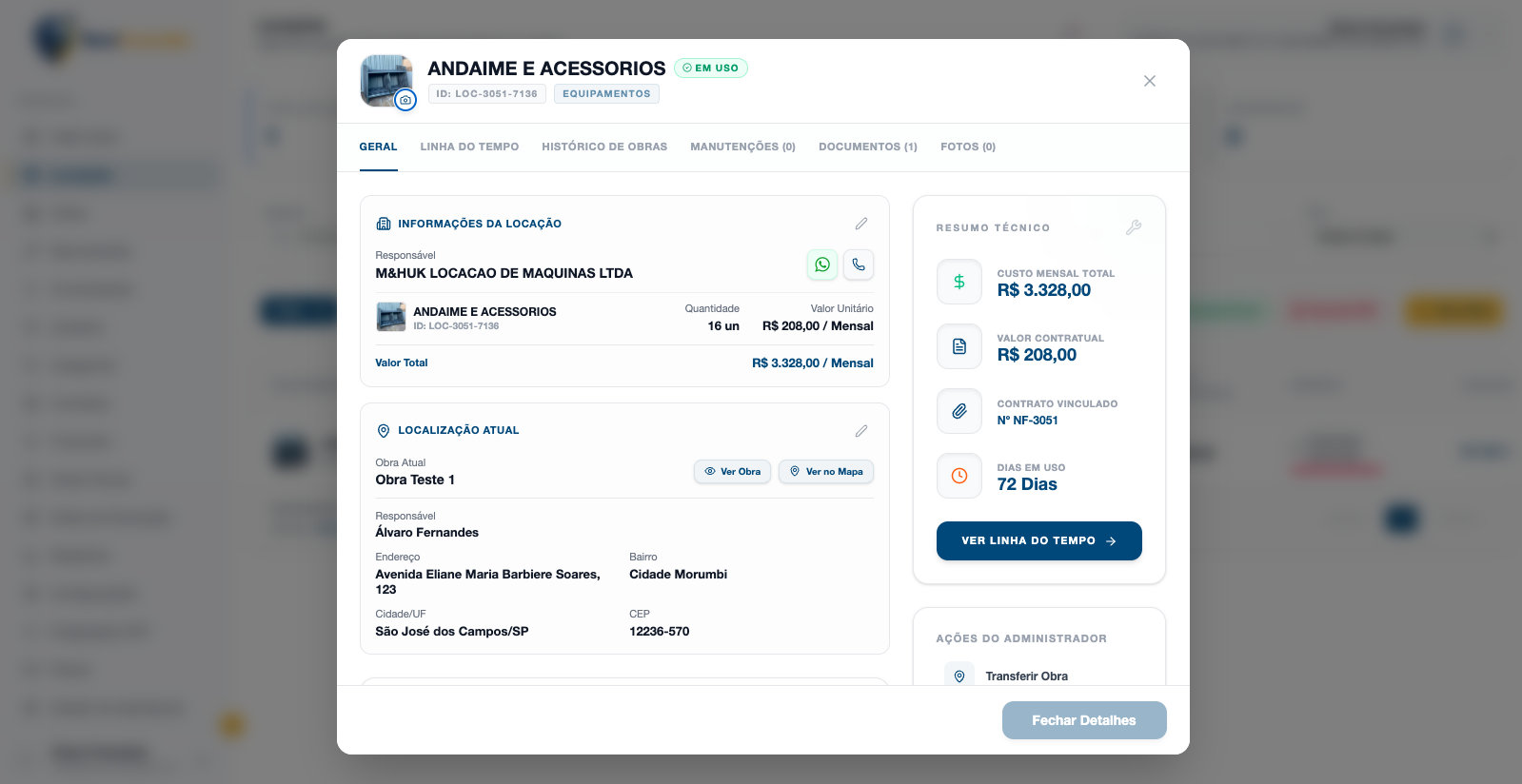Click the phone call icon
This screenshot has height=784, width=1522.
click(859, 265)
